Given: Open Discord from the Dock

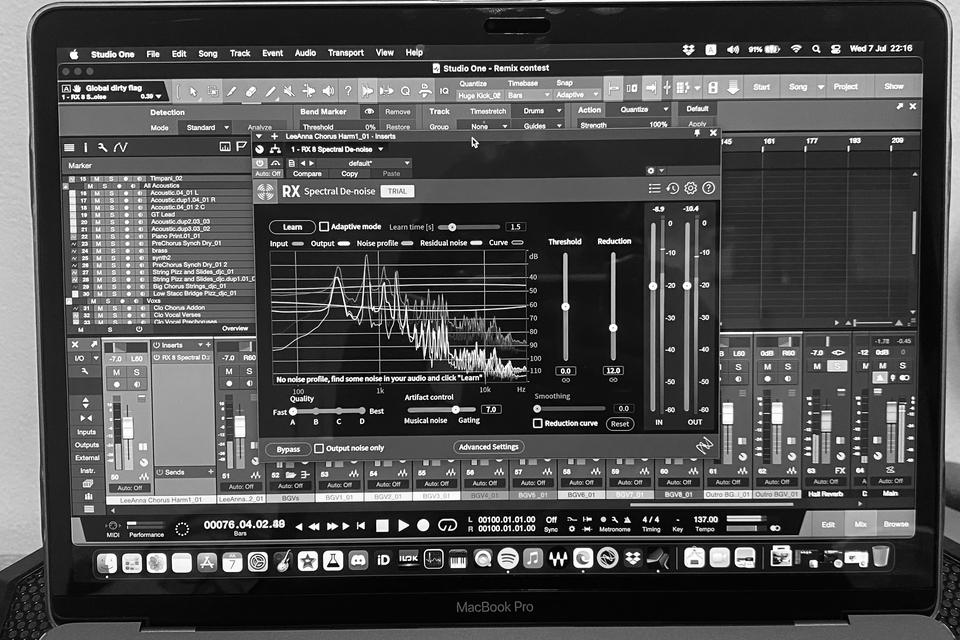Looking at the screenshot, I should click(x=358, y=560).
